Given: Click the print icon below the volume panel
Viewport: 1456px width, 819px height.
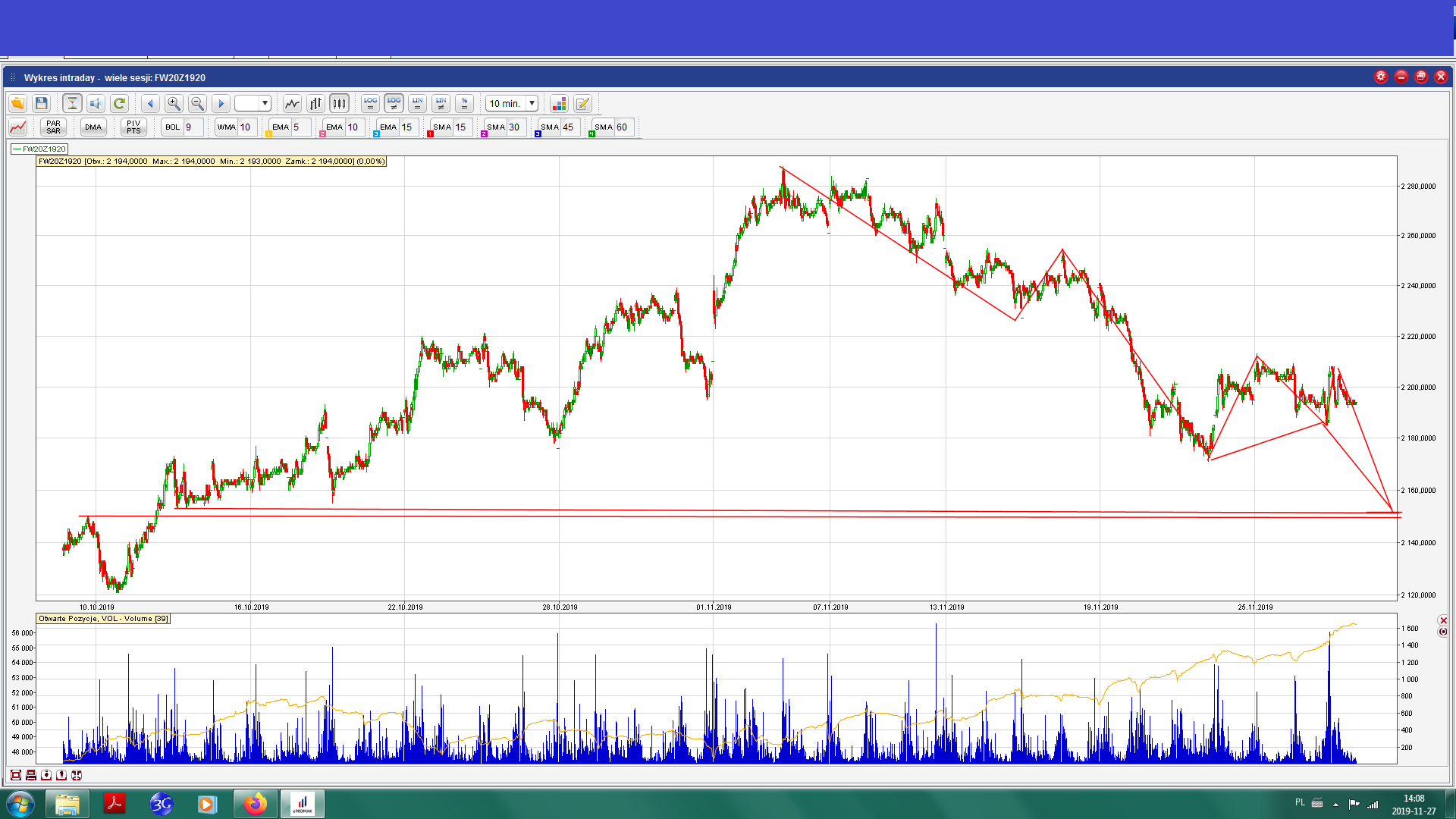Looking at the screenshot, I should point(31,775).
